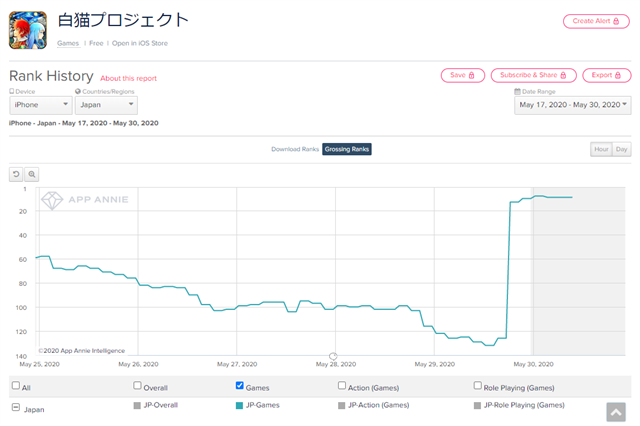Viewport: 640px width, 426px height.
Task: Click the 'Rank History' heading
Action: point(51,76)
